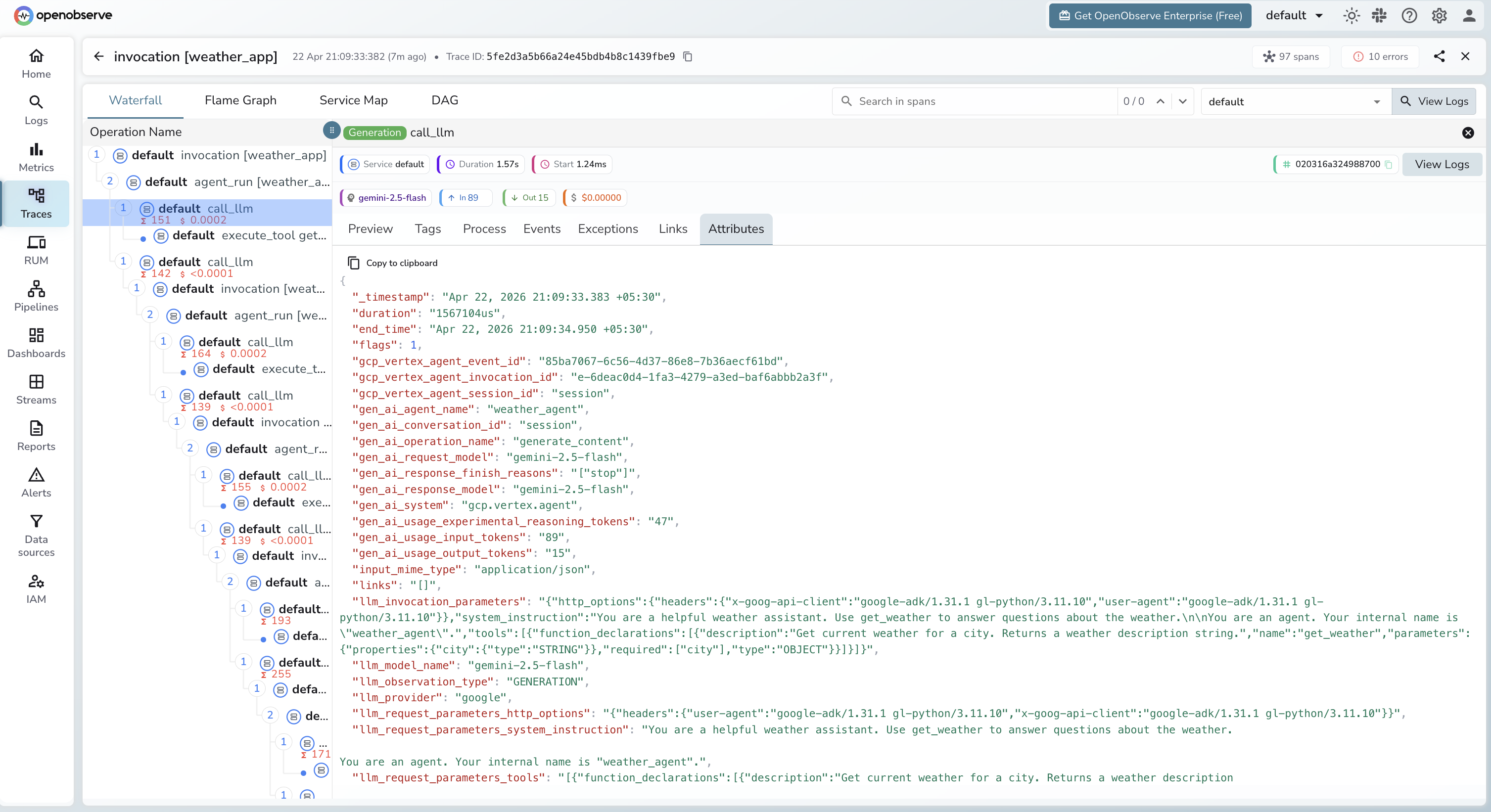
Task: Open the Traces section in sidebar
Action: tap(36, 204)
